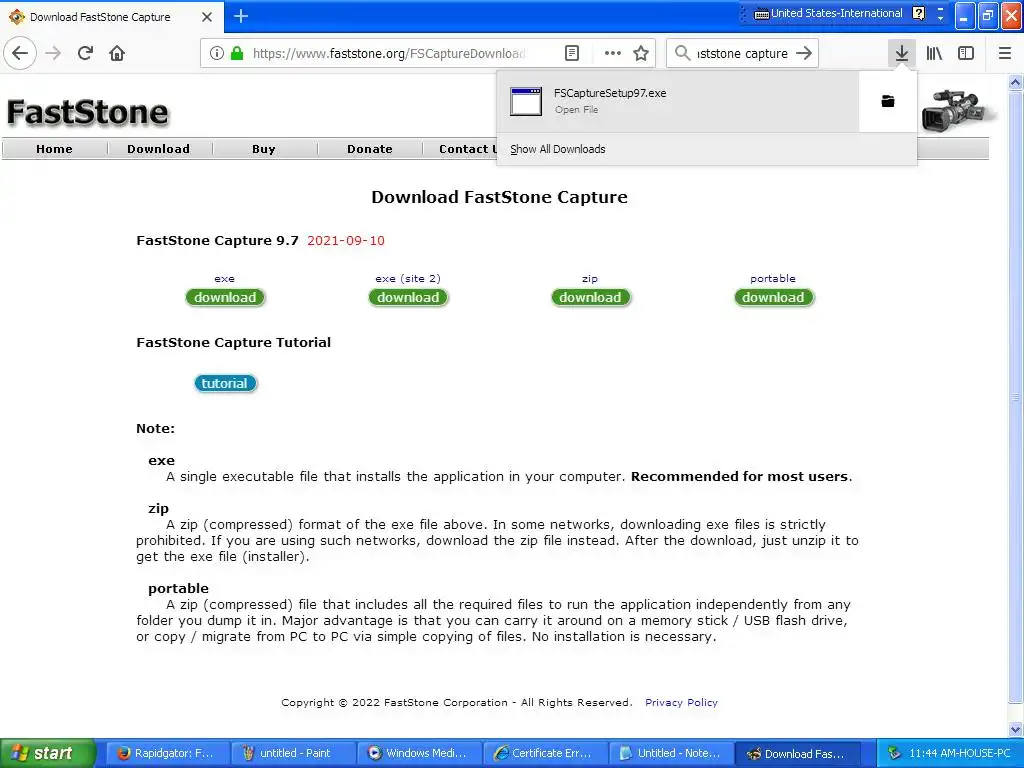This screenshot has height=768, width=1024.
Task: Click the page scrollbar down arrow
Action: click(1015, 729)
